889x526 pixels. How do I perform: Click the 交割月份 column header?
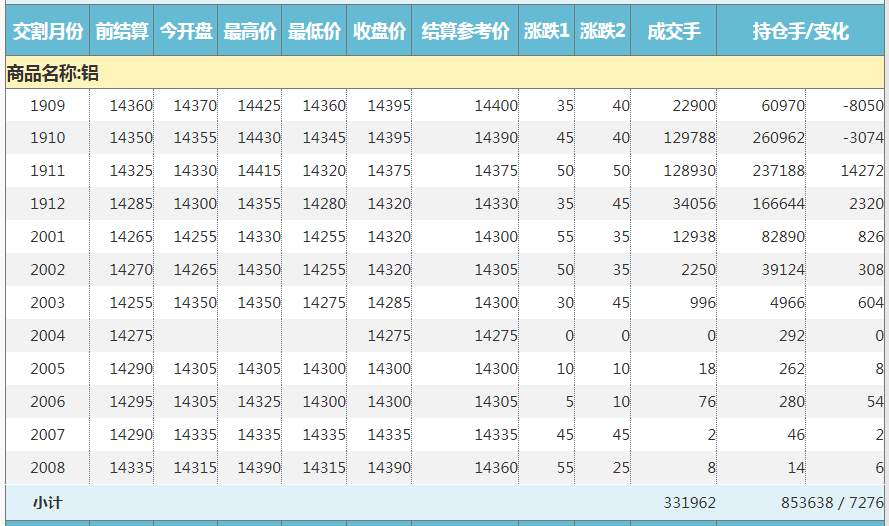47,32
